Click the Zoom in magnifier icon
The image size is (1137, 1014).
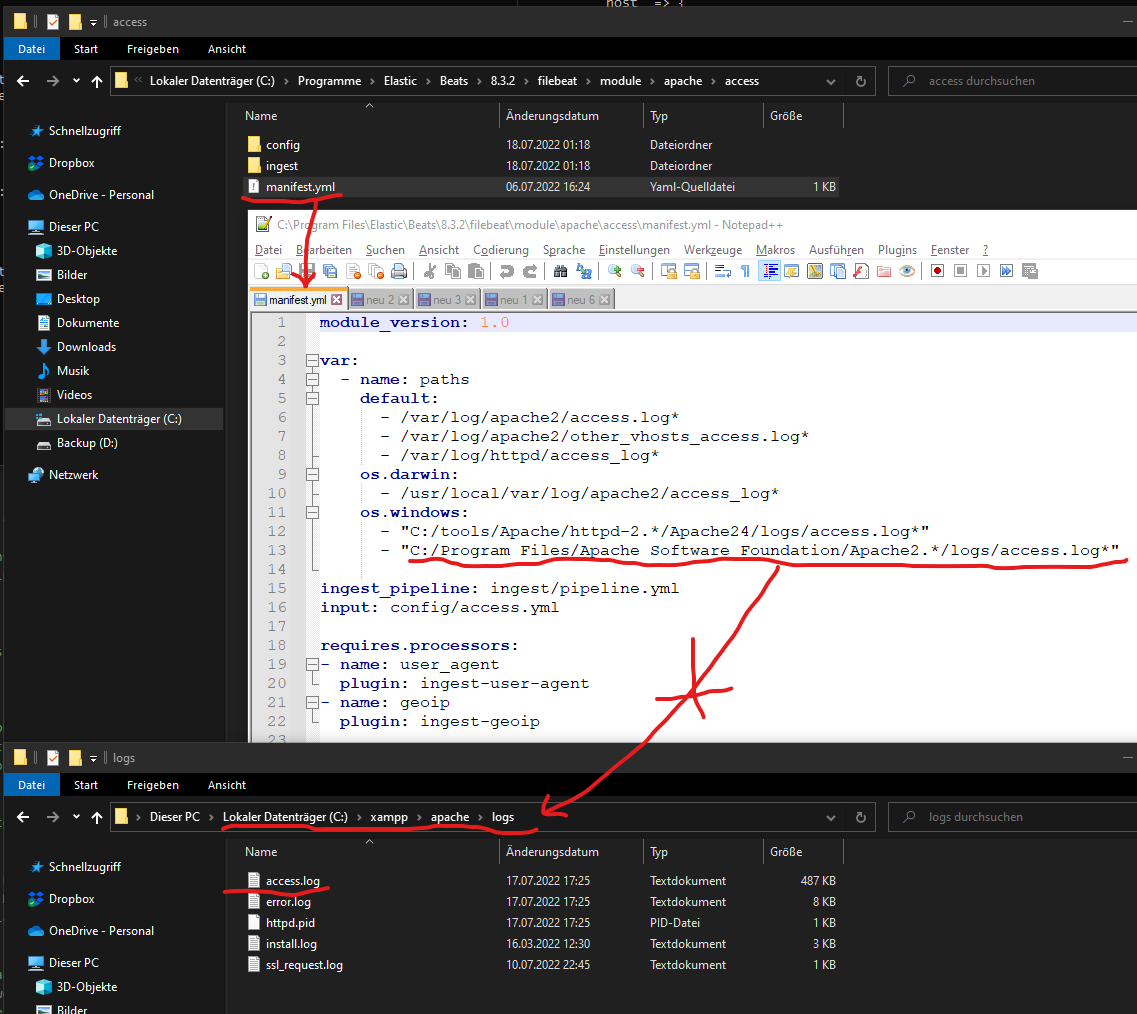[614, 271]
